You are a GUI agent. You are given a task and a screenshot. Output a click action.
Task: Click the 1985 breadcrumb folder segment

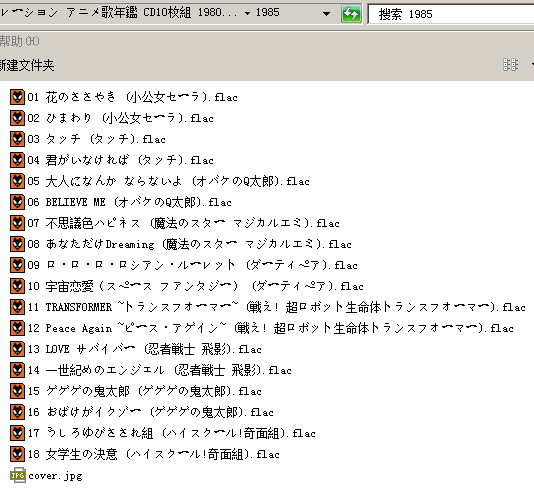click(267, 12)
